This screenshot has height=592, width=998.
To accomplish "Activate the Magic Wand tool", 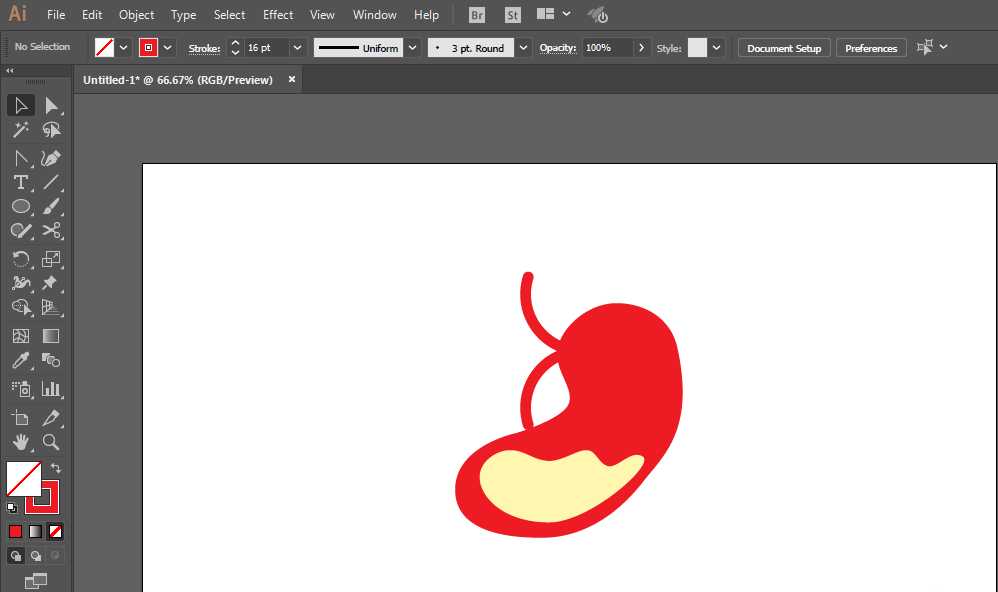I will tap(21, 130).
